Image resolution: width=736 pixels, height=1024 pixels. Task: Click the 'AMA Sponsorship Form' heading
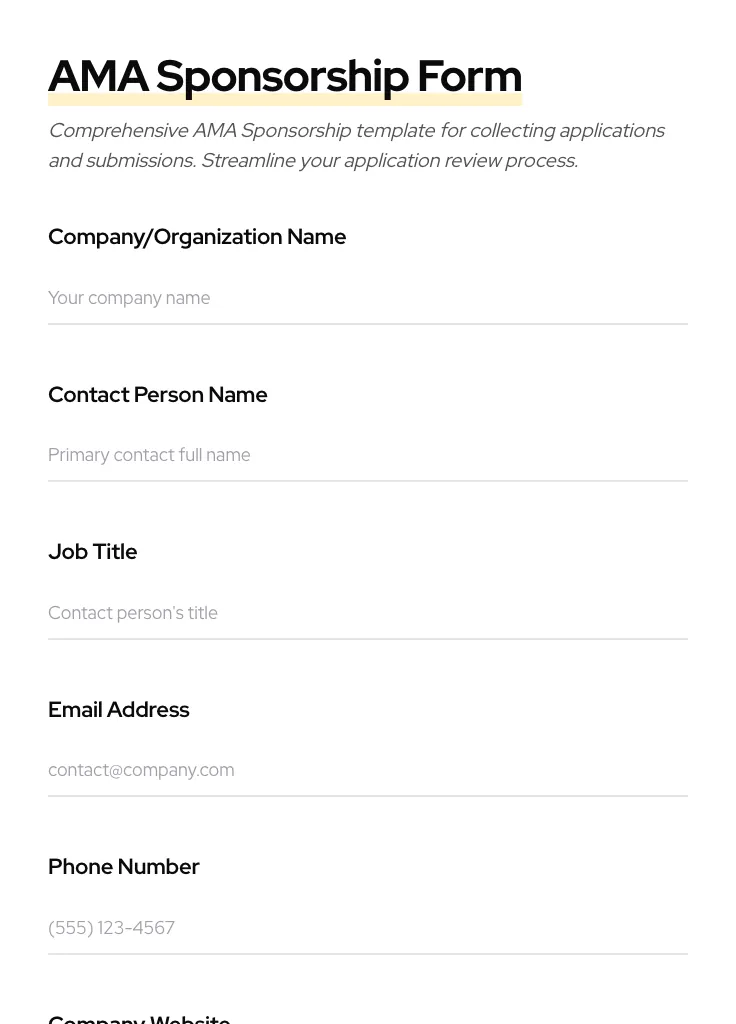[285, 77]
